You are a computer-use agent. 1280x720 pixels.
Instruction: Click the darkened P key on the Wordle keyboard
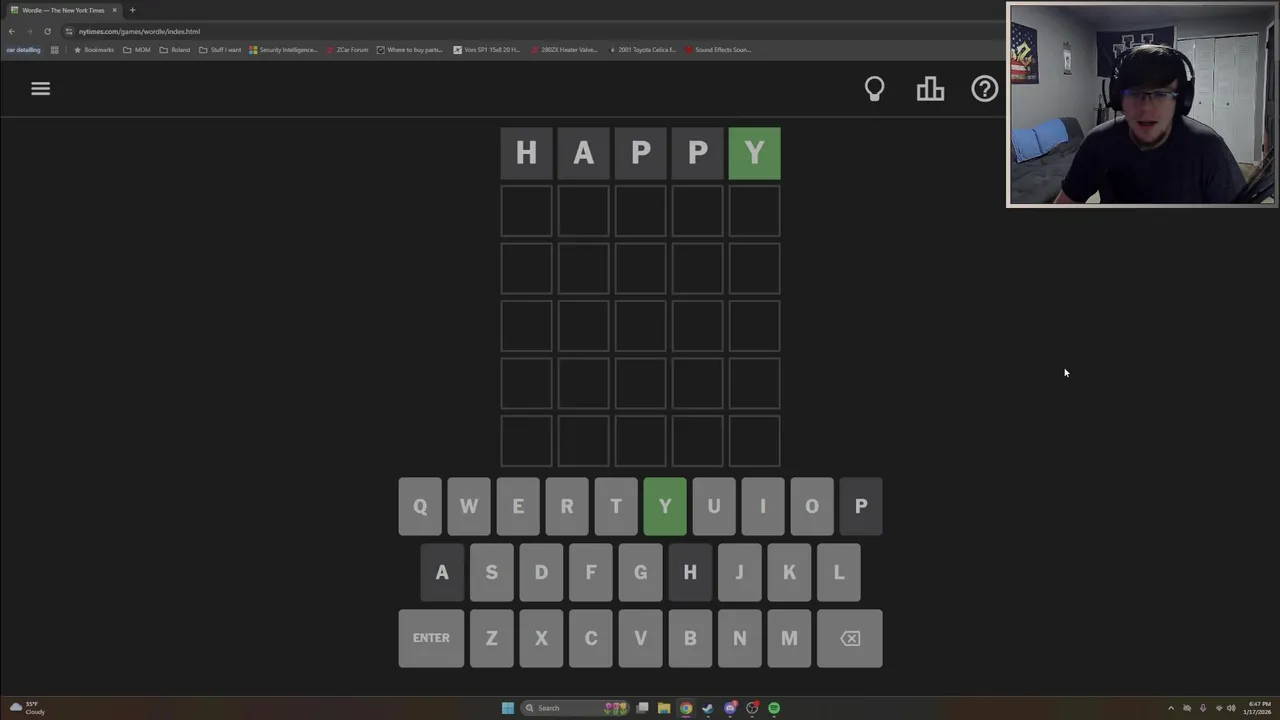[x=861, y=506]
